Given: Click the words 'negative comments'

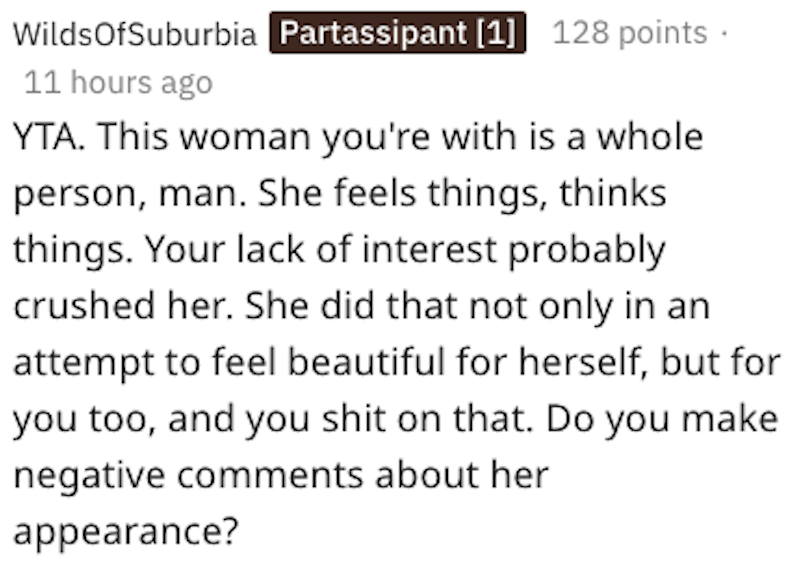Looking at the screenshot, I should 188,475.
